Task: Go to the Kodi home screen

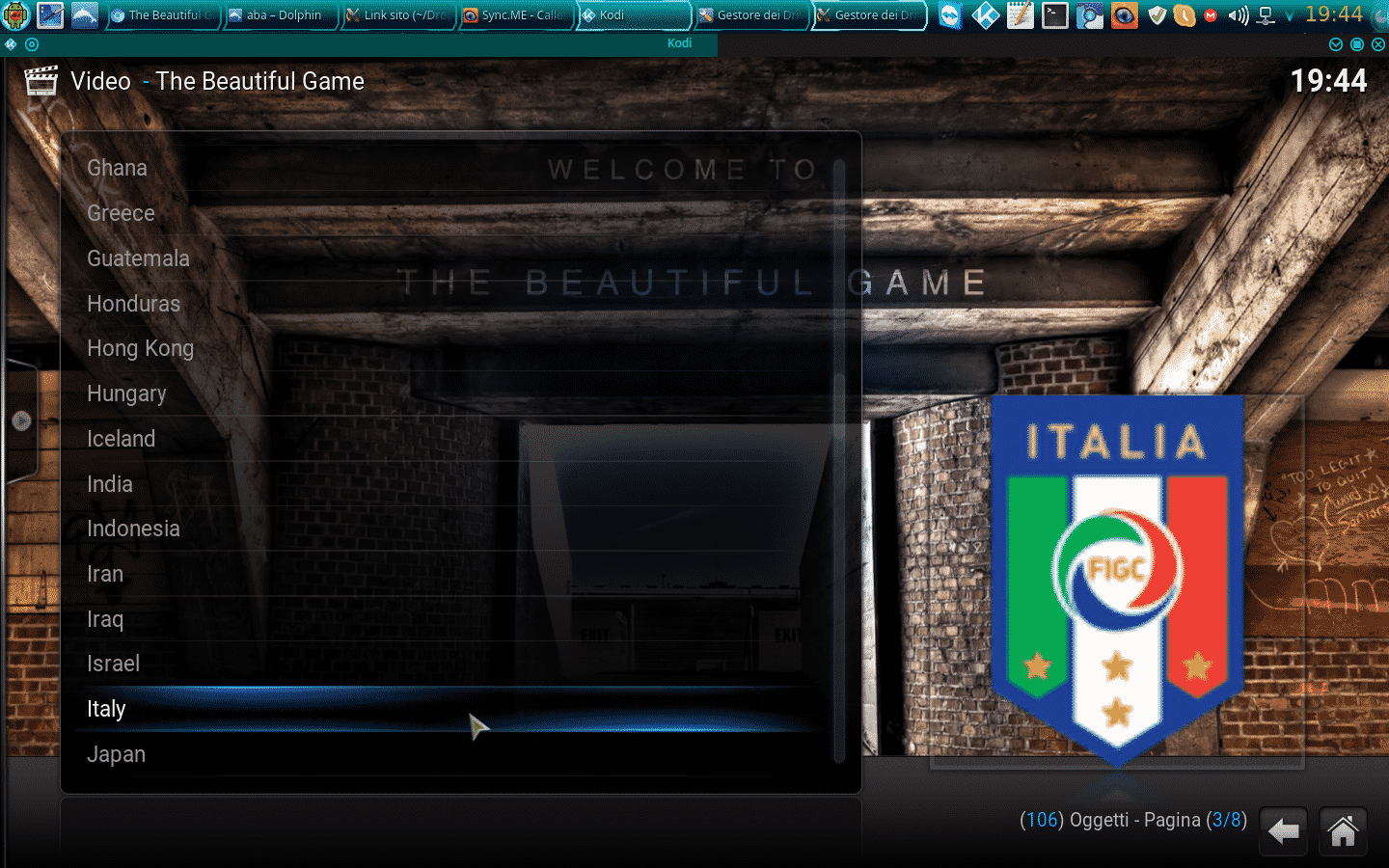Action: pyautogui.click(x=1343, y=831)
